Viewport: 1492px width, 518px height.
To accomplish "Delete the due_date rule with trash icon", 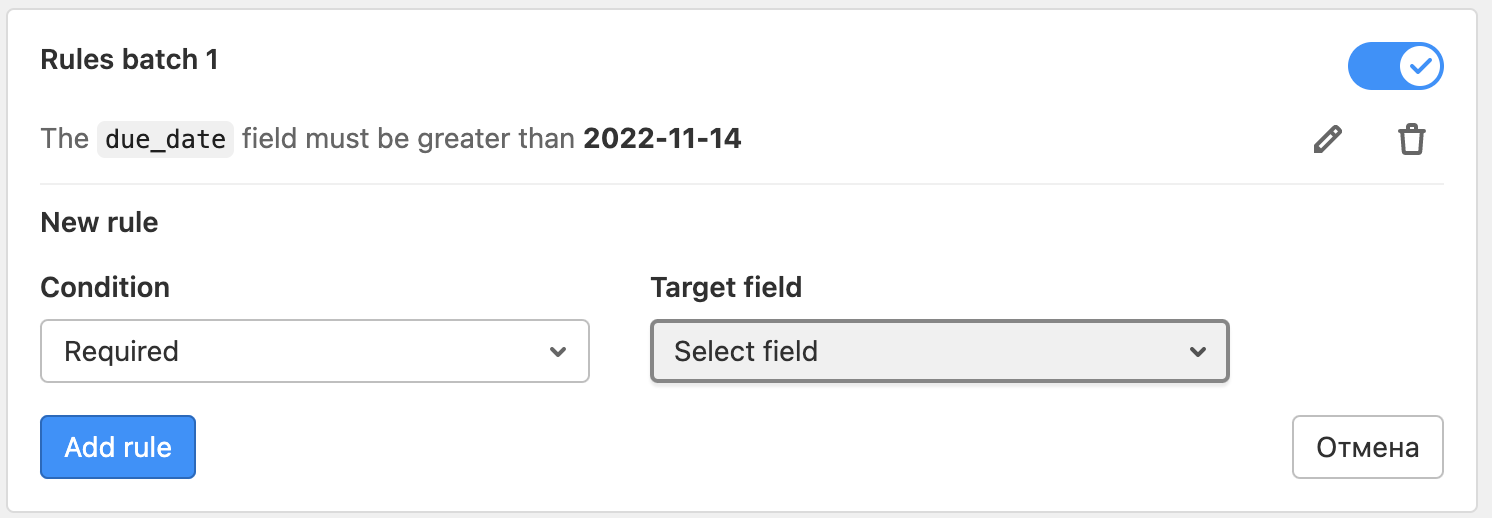I will (1411, 140).
